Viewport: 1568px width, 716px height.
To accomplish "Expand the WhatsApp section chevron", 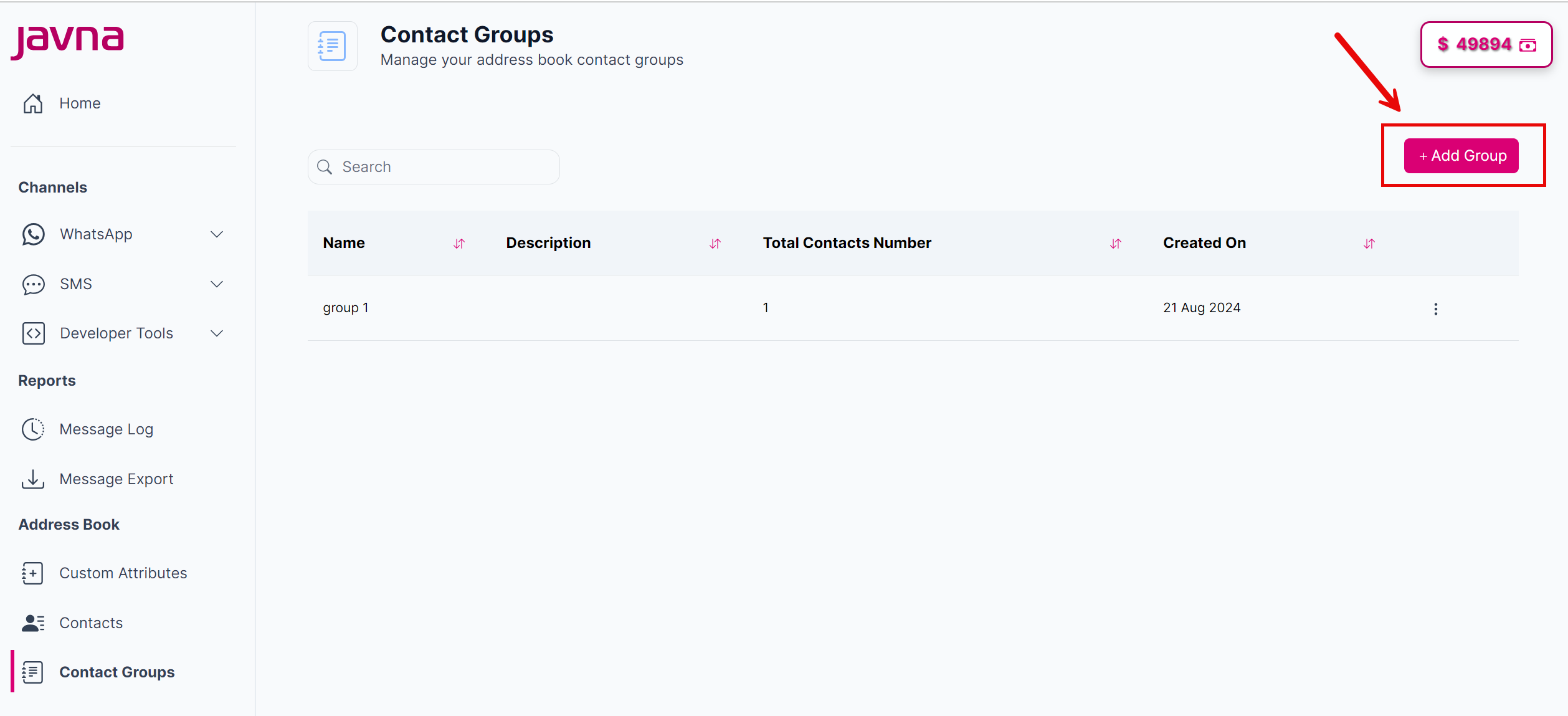I will coord(216,234).
